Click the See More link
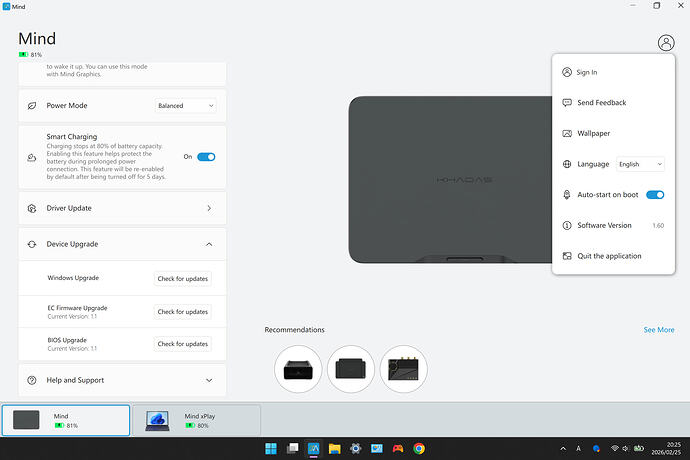 click(x=658, y=330)
